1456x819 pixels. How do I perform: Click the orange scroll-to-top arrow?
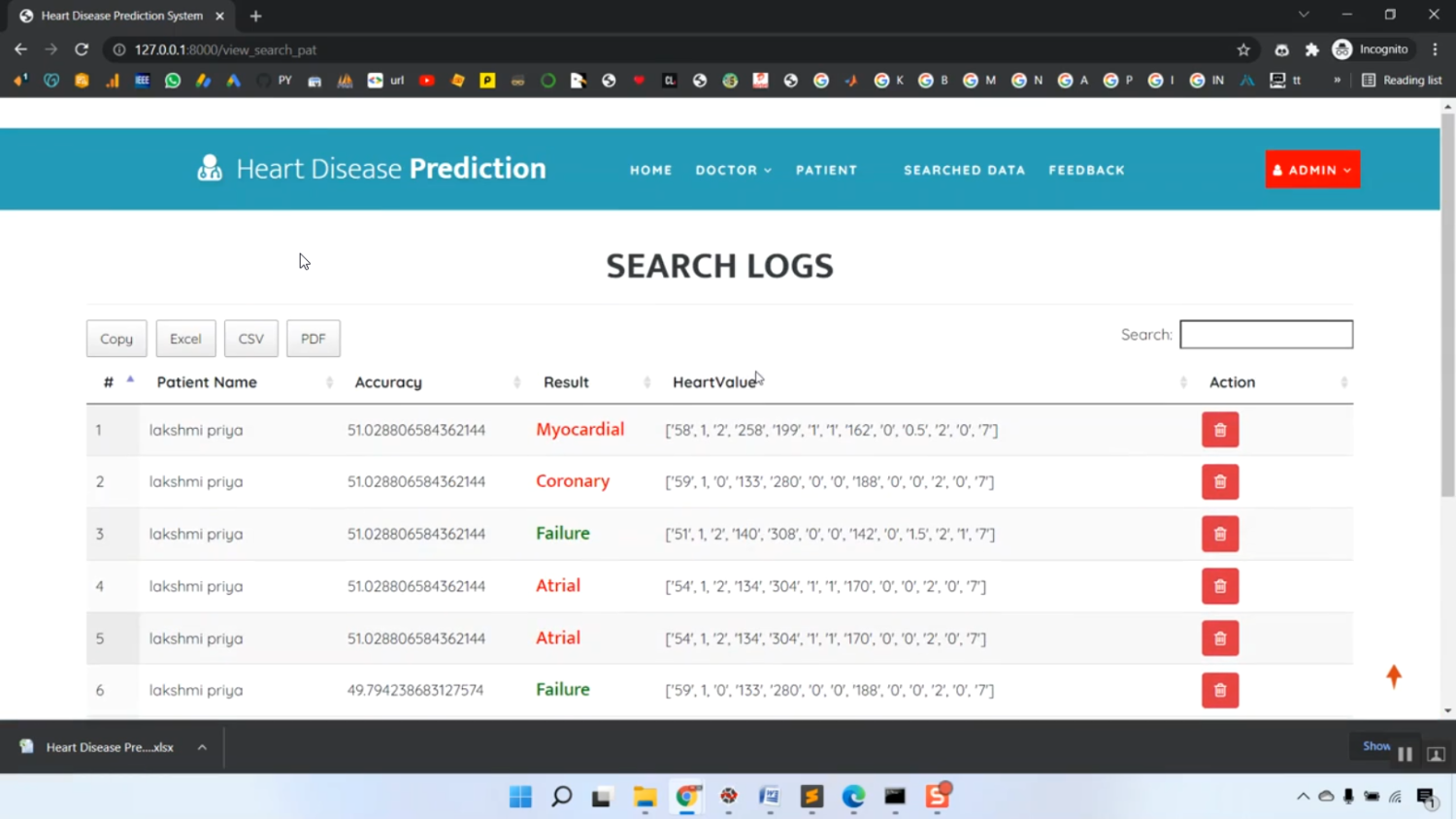(x=1394, y=676)
